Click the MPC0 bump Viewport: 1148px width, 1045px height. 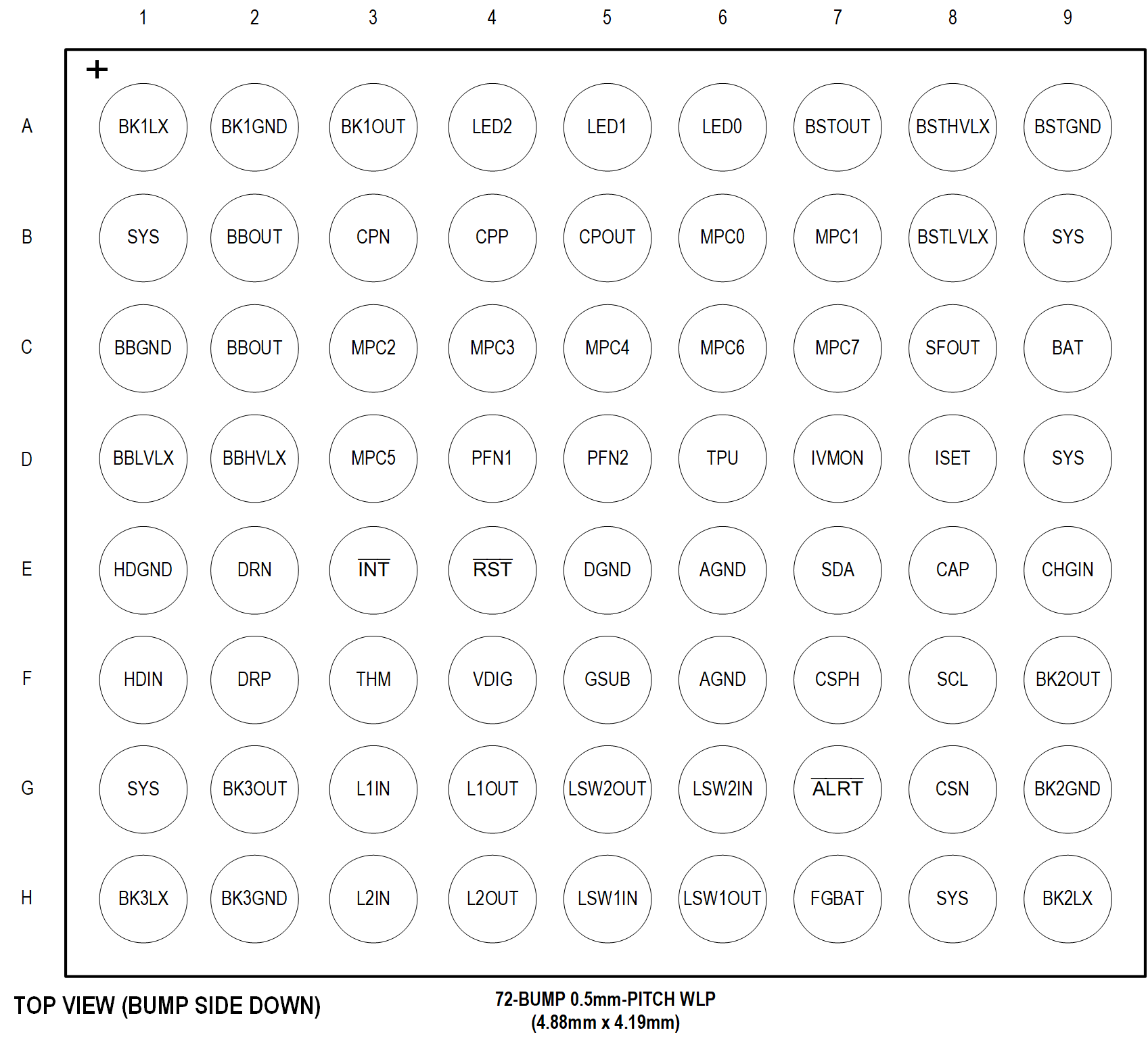722,237
